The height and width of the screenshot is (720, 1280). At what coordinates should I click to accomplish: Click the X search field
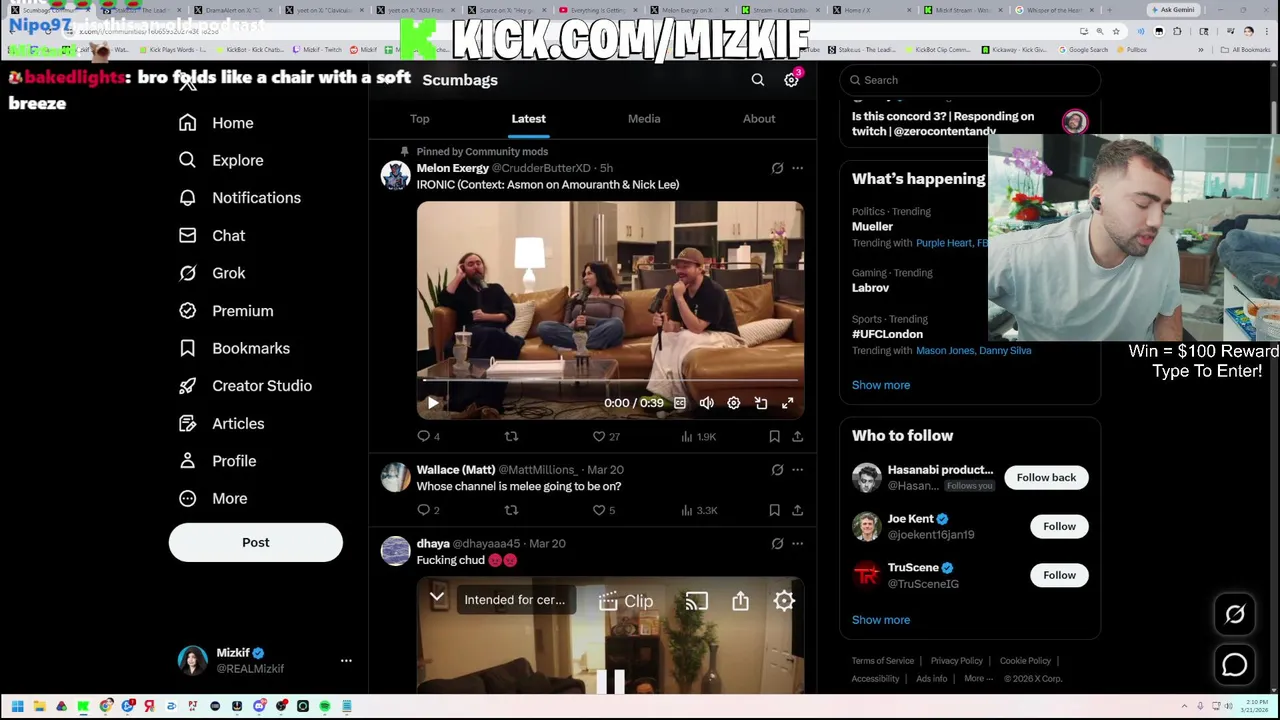pos(970,80)
